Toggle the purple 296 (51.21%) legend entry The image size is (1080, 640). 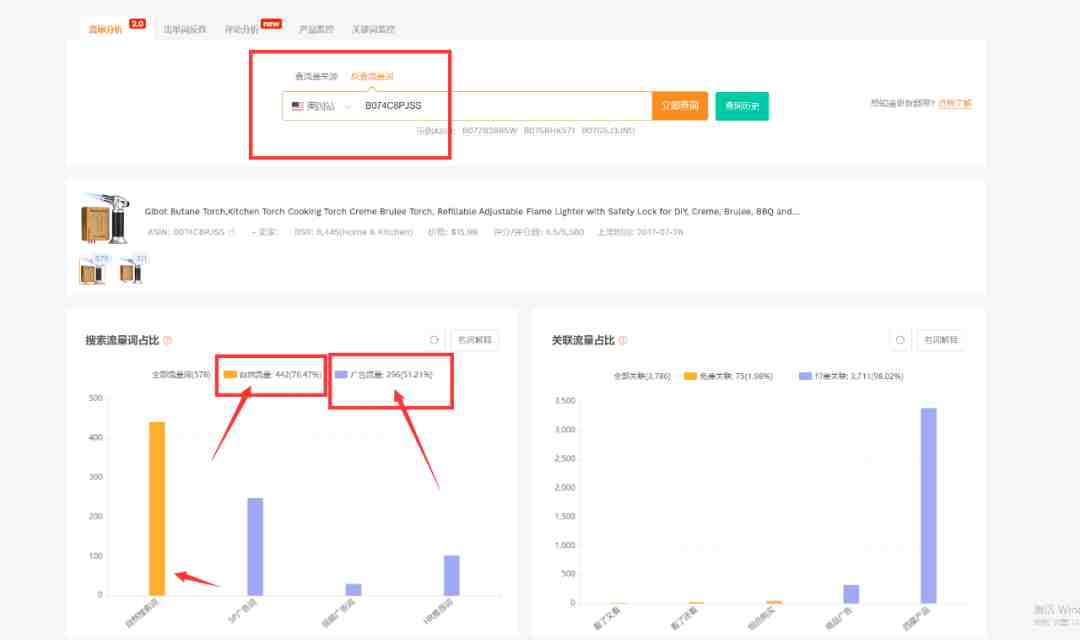tap(384, 375)
